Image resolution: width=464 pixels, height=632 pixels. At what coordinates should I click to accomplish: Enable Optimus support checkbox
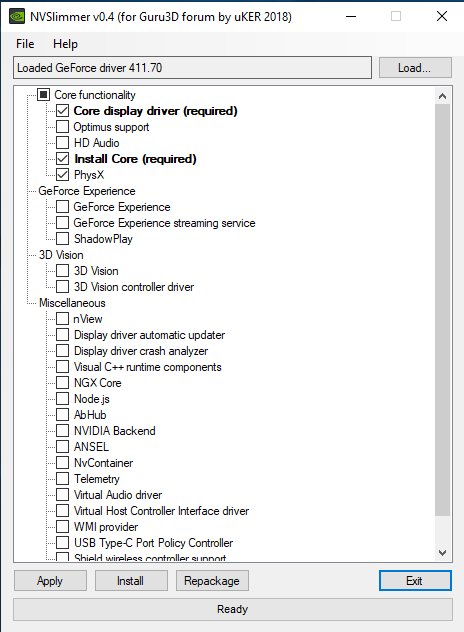pos(62,127)
